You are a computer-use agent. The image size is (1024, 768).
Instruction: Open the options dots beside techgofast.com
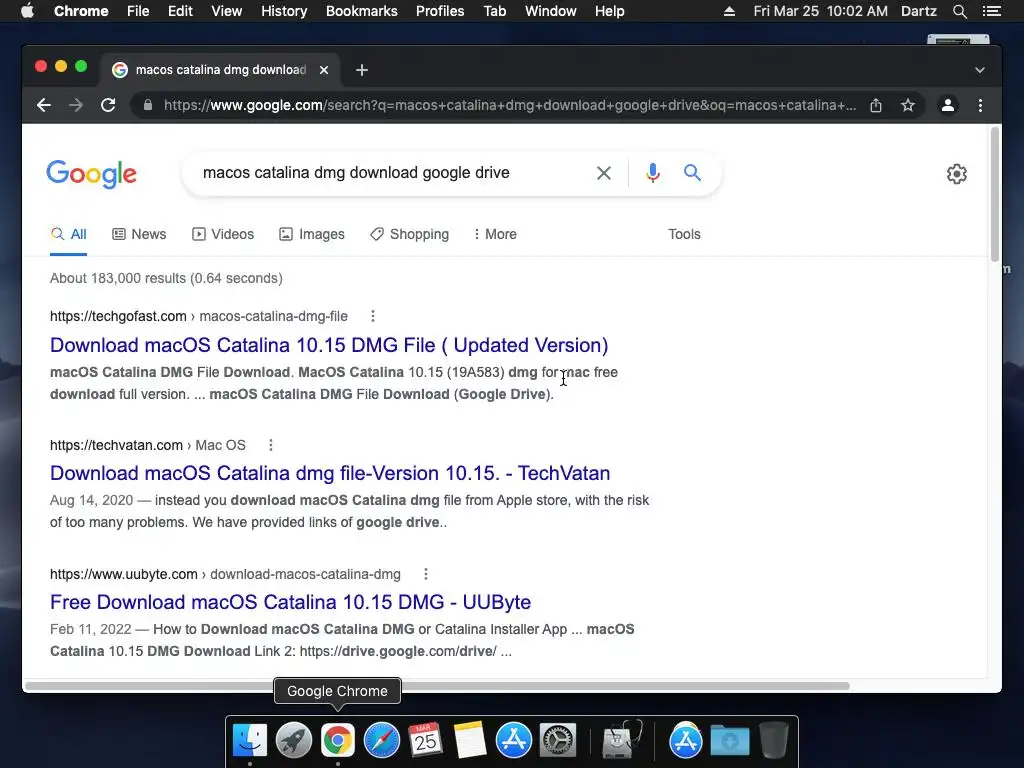(373, 316)
